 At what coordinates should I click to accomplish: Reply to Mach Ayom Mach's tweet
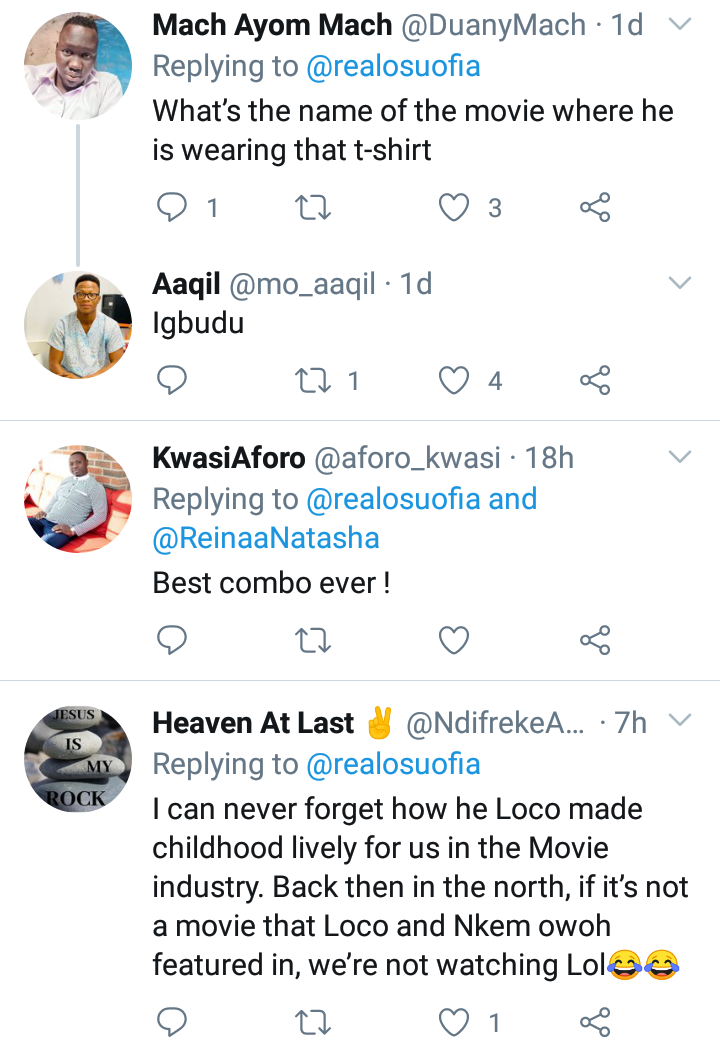[x=172, y=207]
